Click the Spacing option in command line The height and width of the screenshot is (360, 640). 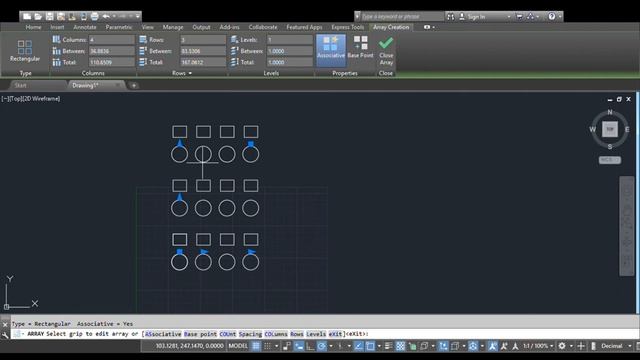250,334
